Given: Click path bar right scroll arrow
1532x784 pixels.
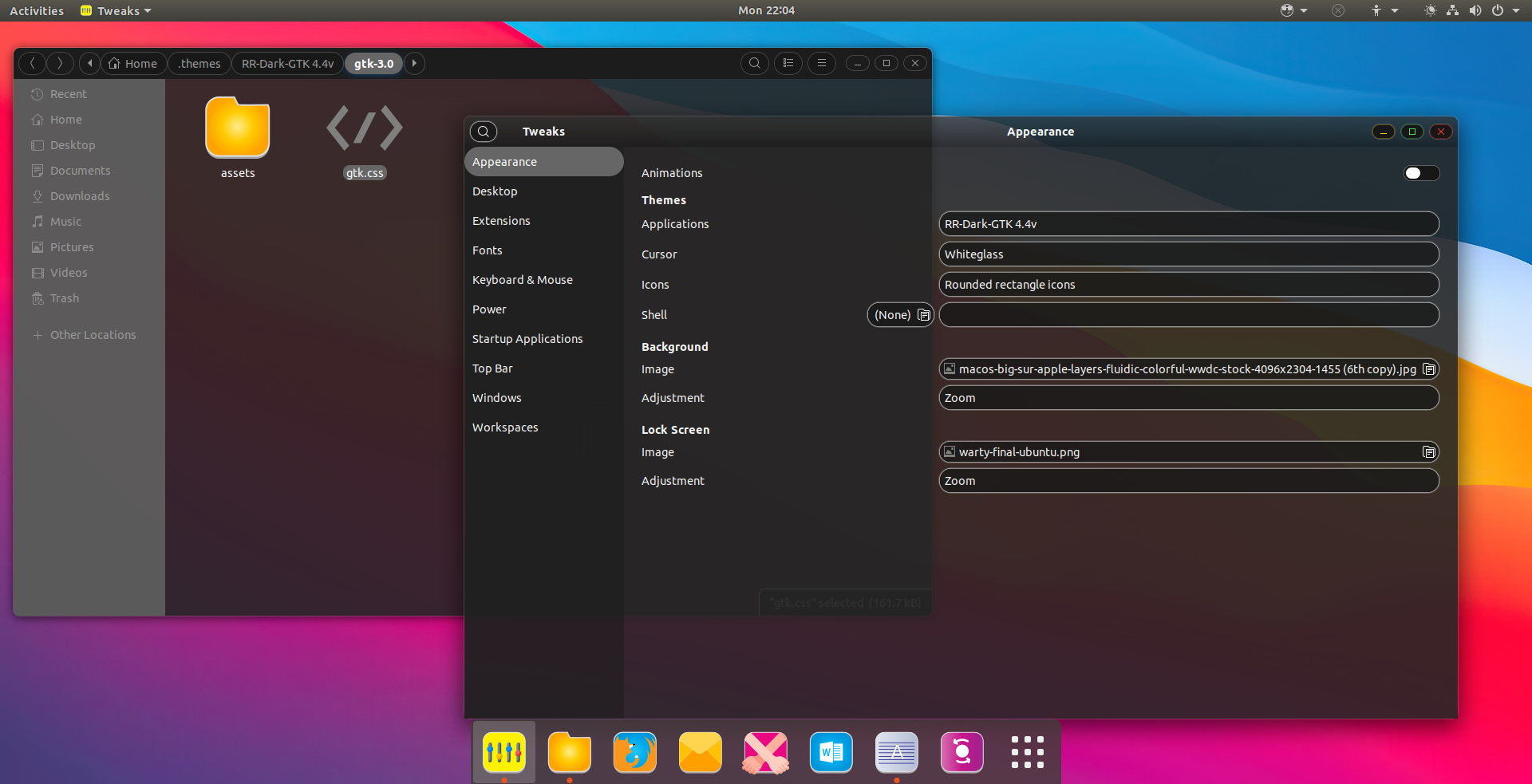Looking at the screenshot, I should tap(414, 63).
